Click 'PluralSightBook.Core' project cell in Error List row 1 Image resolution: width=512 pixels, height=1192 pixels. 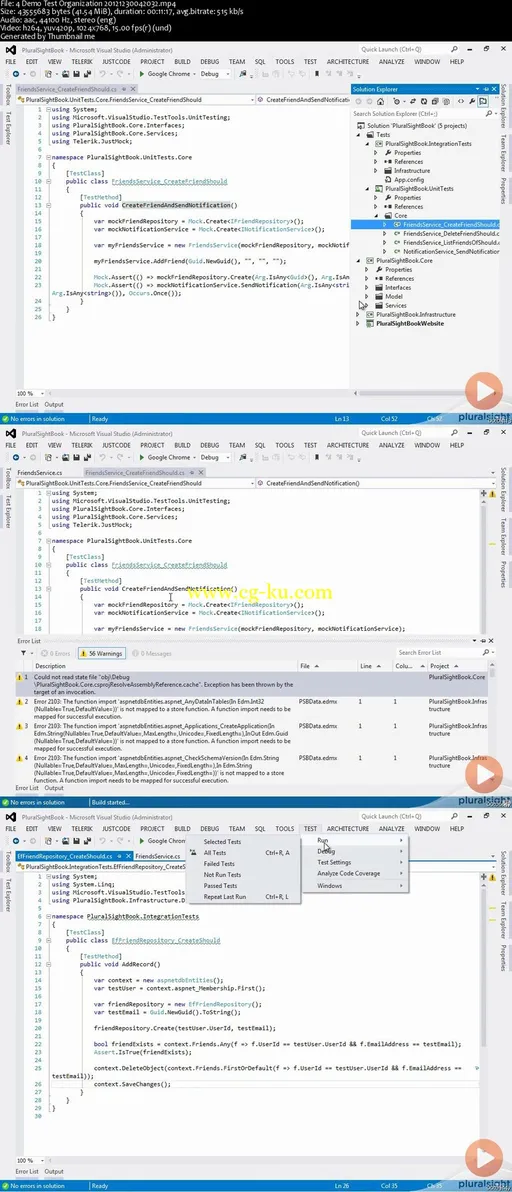456,677
